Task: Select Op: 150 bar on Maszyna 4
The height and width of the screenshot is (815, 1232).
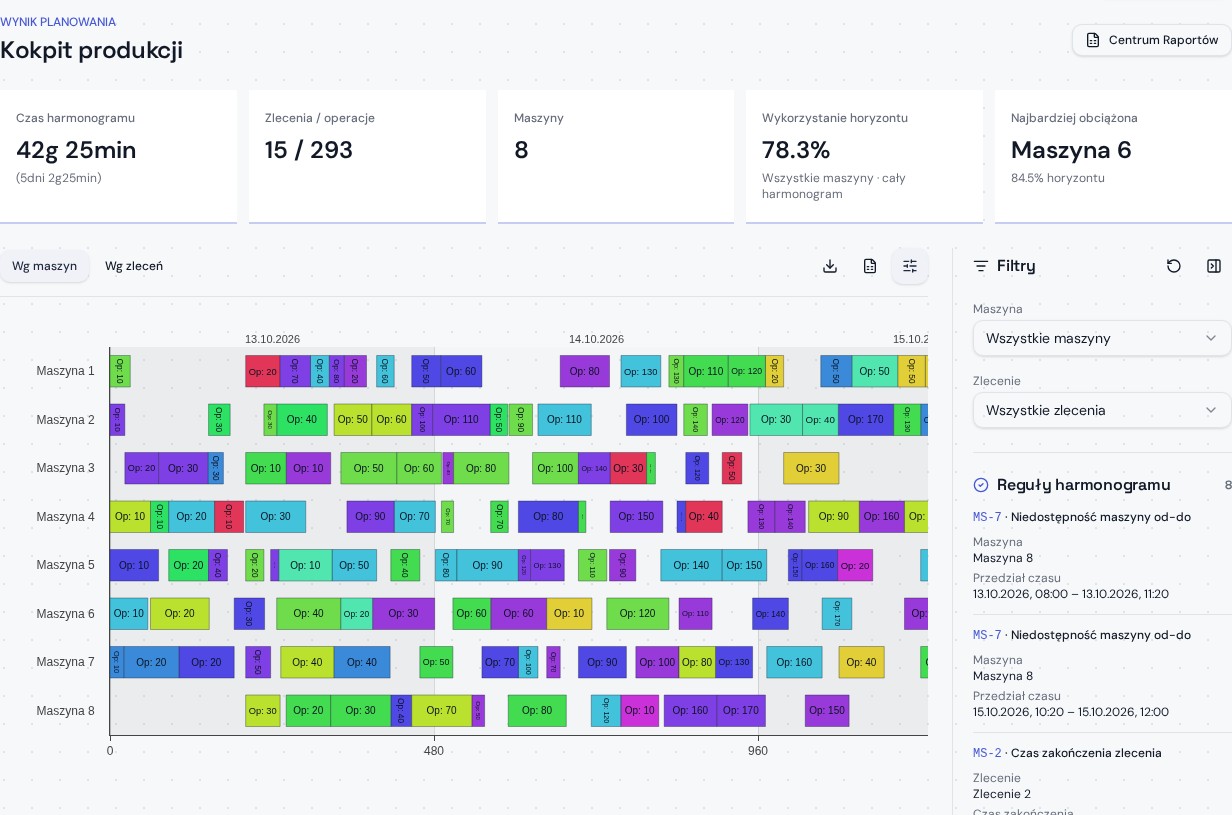Action: pos(636,517)
